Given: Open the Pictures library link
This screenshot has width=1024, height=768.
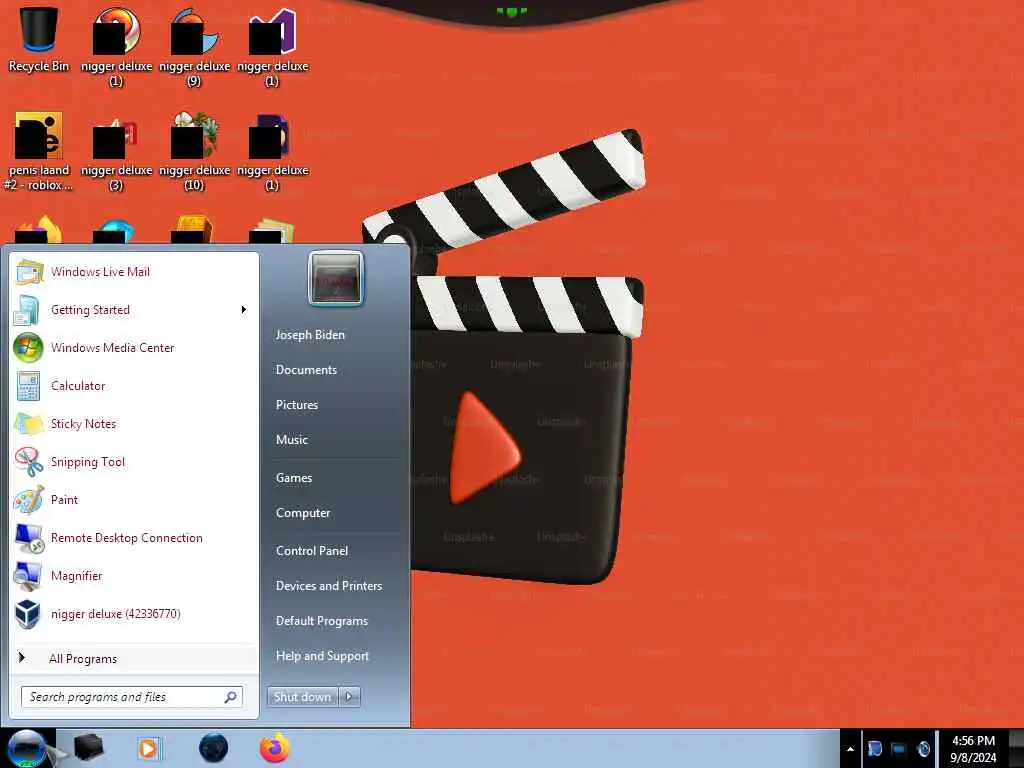Looking at the screenshot, I should pos(297,405).
